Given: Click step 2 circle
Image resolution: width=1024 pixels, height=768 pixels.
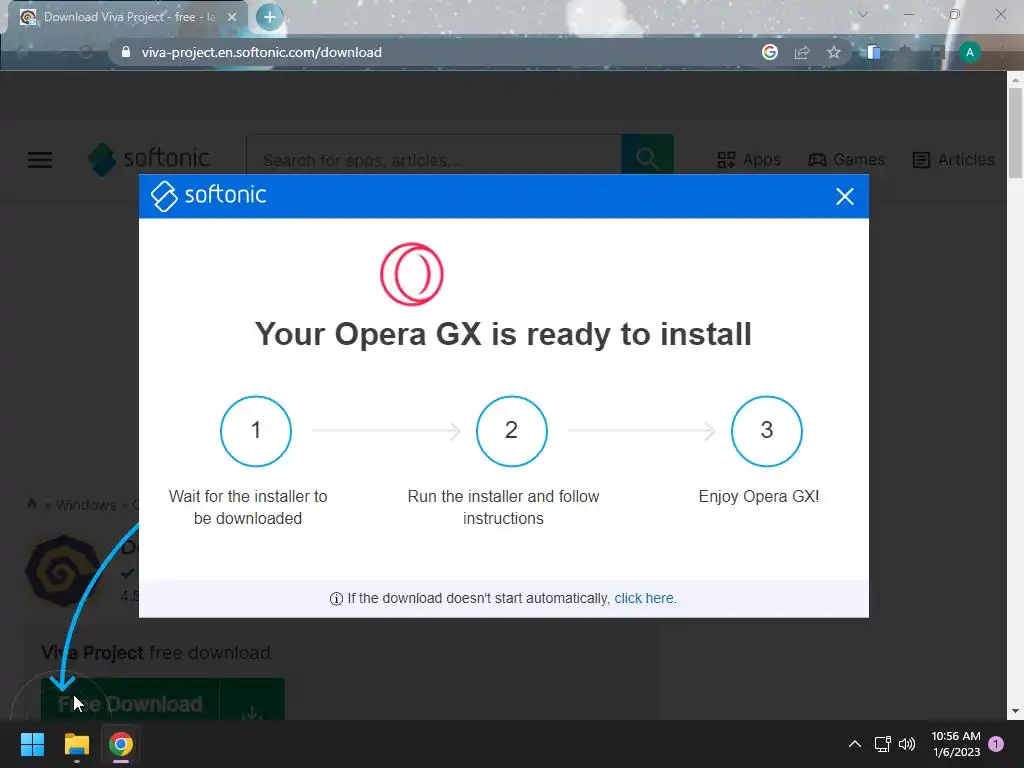Looking at the screenshot, I should pos(511,431).
